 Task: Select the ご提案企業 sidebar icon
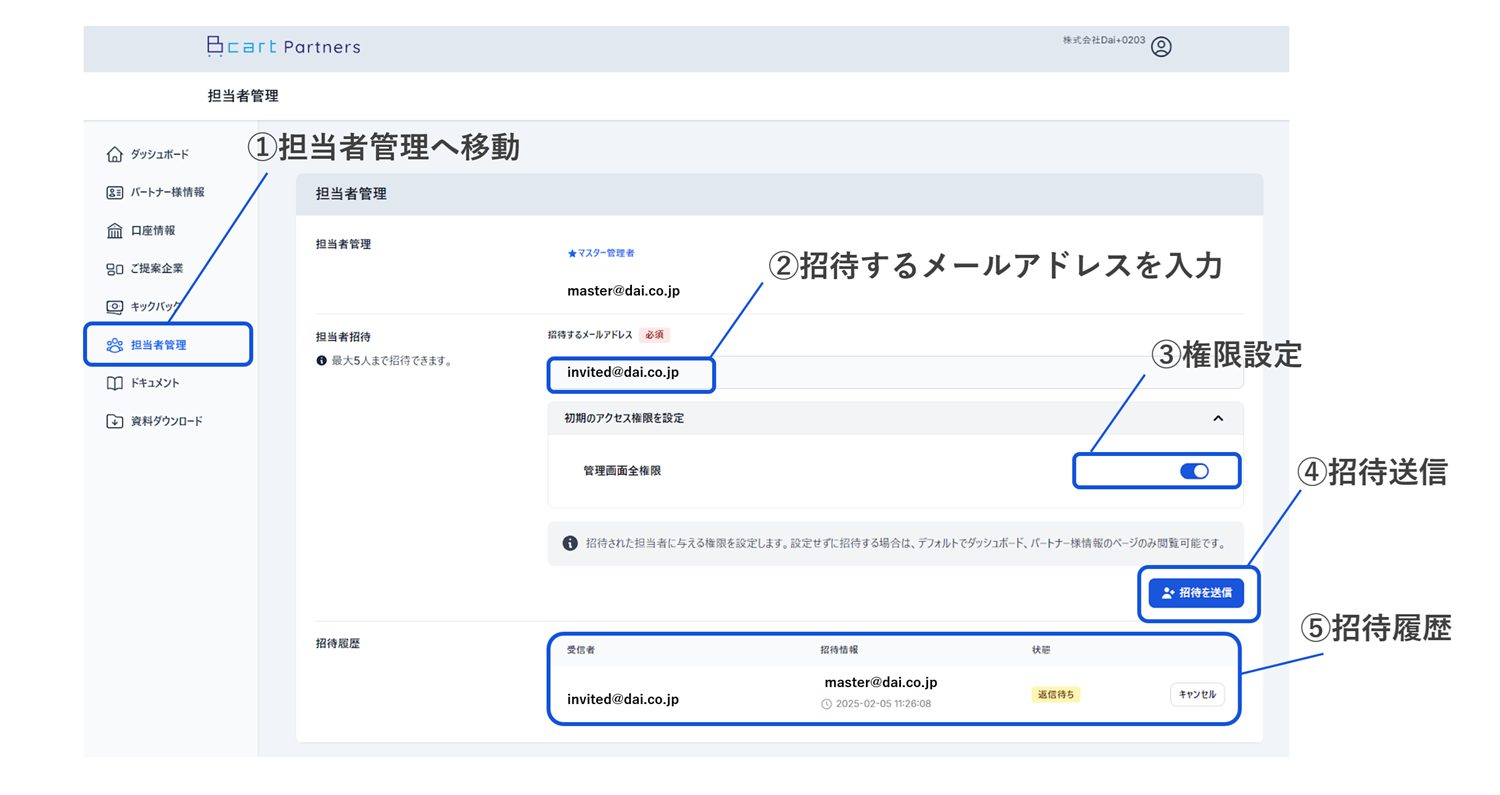click(x=114, y=269)
